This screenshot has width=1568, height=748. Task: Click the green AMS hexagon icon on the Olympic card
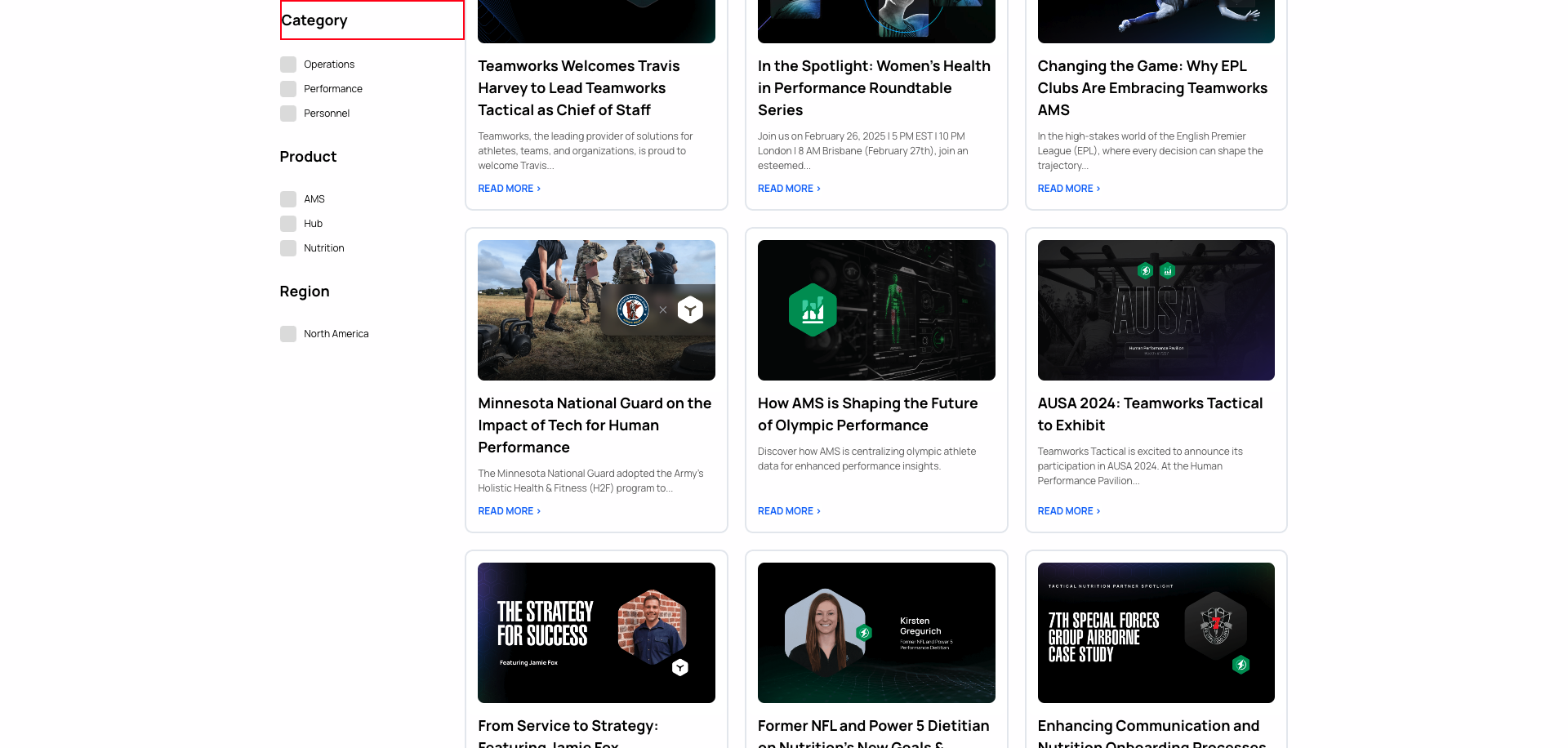pyautogui.click(x=813, y=310)
